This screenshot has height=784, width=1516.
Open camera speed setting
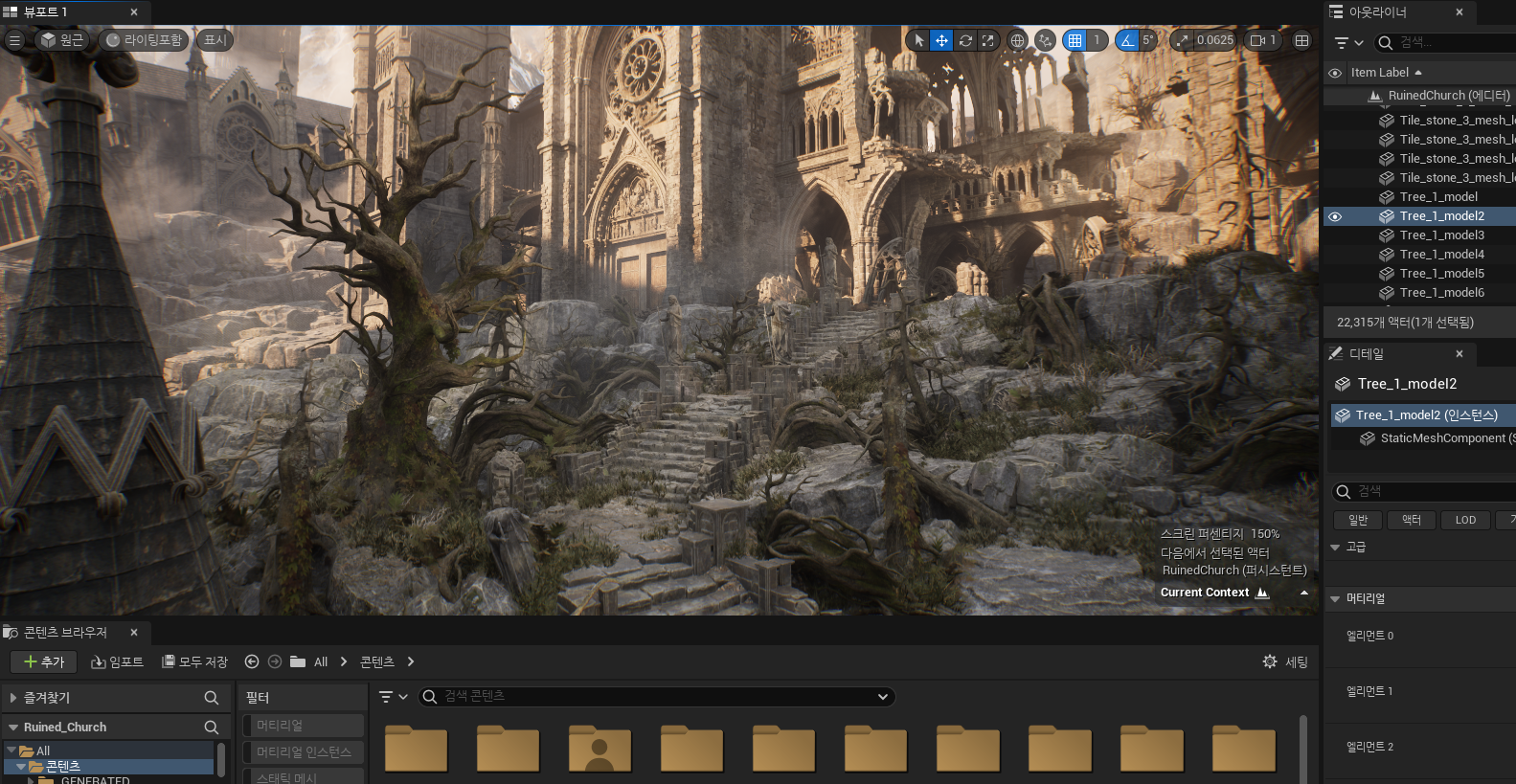click(1263, 40)
